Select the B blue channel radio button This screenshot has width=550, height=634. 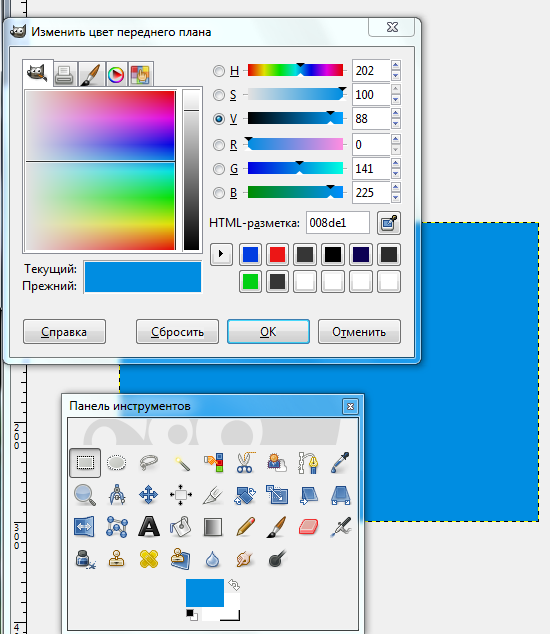(219, 193)
